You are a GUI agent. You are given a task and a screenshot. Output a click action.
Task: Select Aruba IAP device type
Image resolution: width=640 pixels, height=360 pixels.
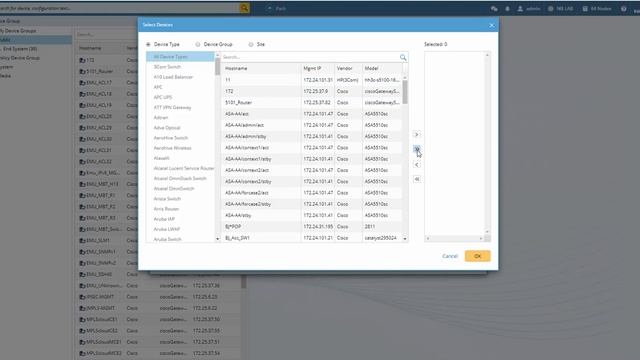coord(180,219)
